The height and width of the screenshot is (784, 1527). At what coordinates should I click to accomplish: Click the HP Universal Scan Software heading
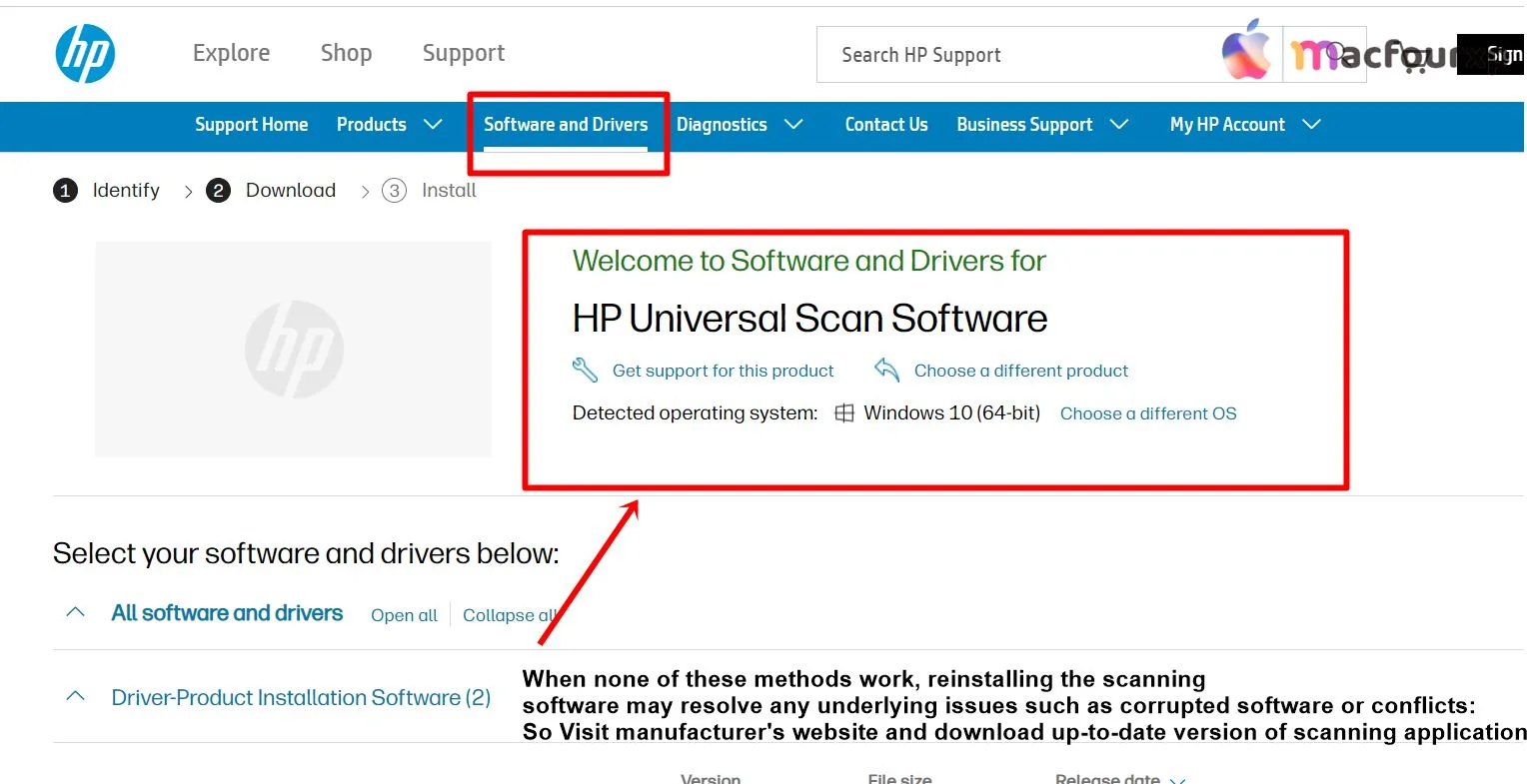tap(809, 319)
